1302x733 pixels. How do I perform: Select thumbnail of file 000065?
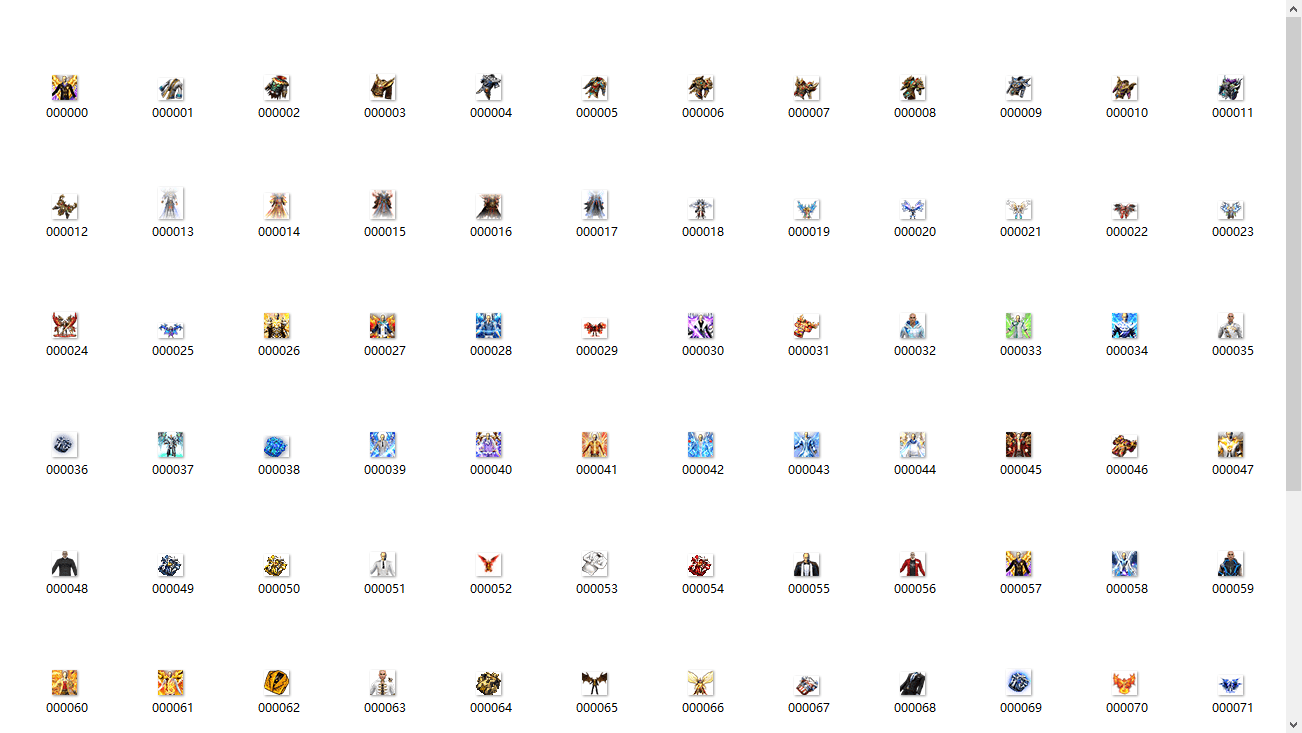point(596,683)
